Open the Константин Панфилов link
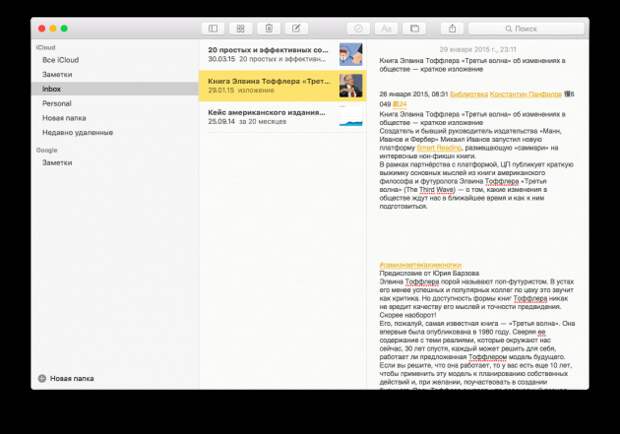 pyautogui.click(x=525, y=94)
